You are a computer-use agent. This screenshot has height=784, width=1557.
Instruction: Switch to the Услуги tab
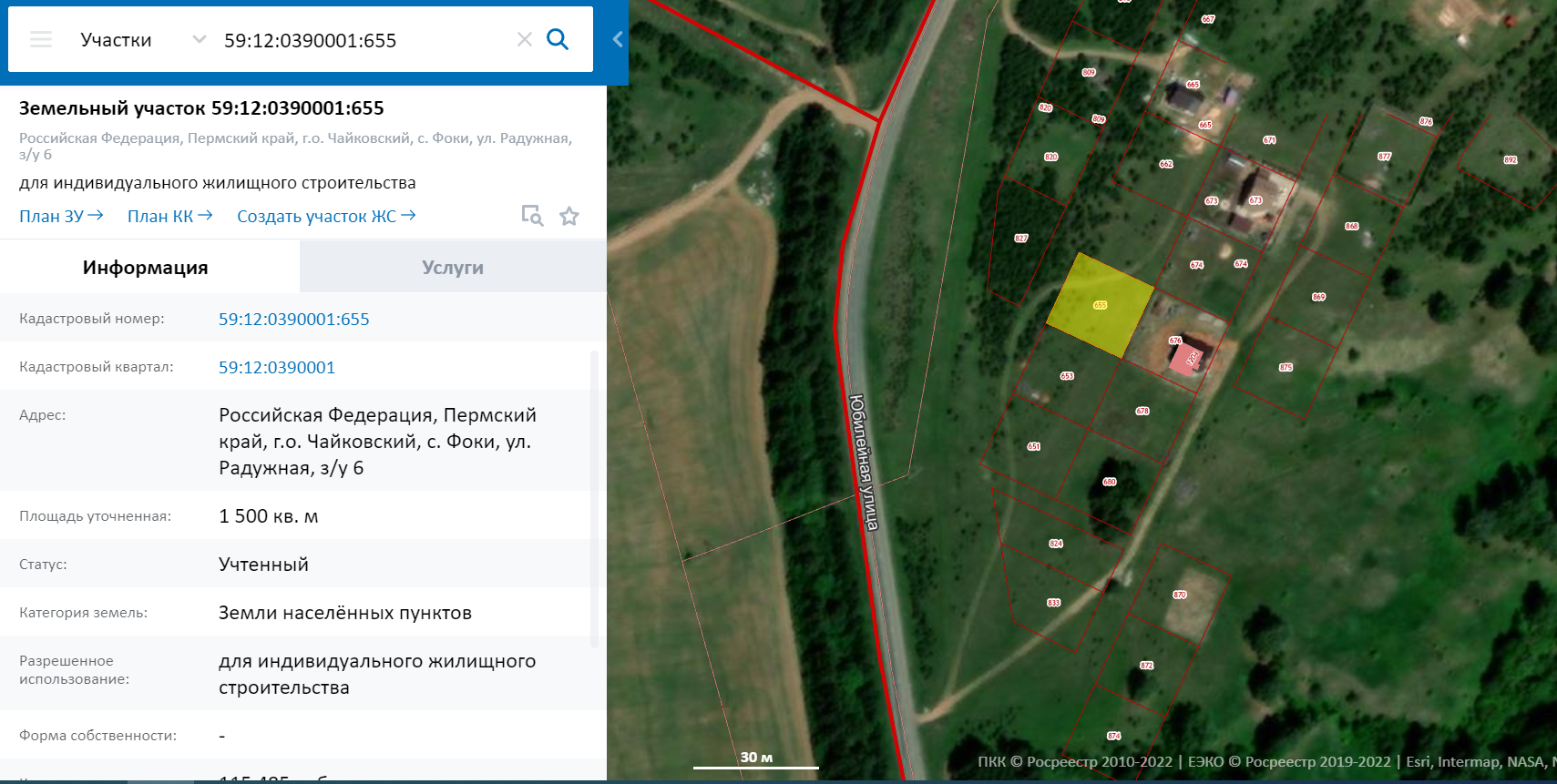pyautogui.click(x=453, y=268)
